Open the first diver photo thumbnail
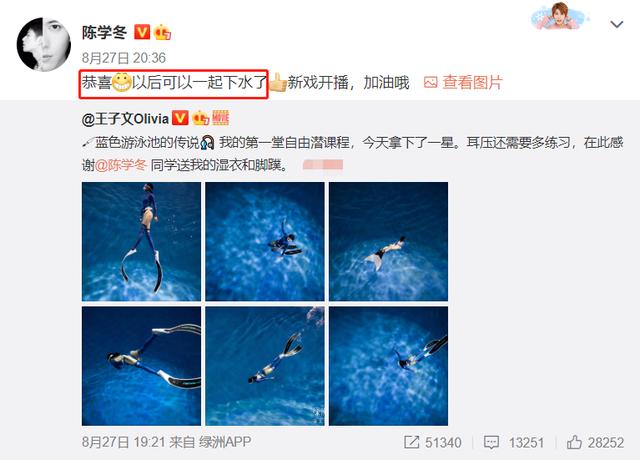This screenshot has width=640, height=460. tap(141, 241)
